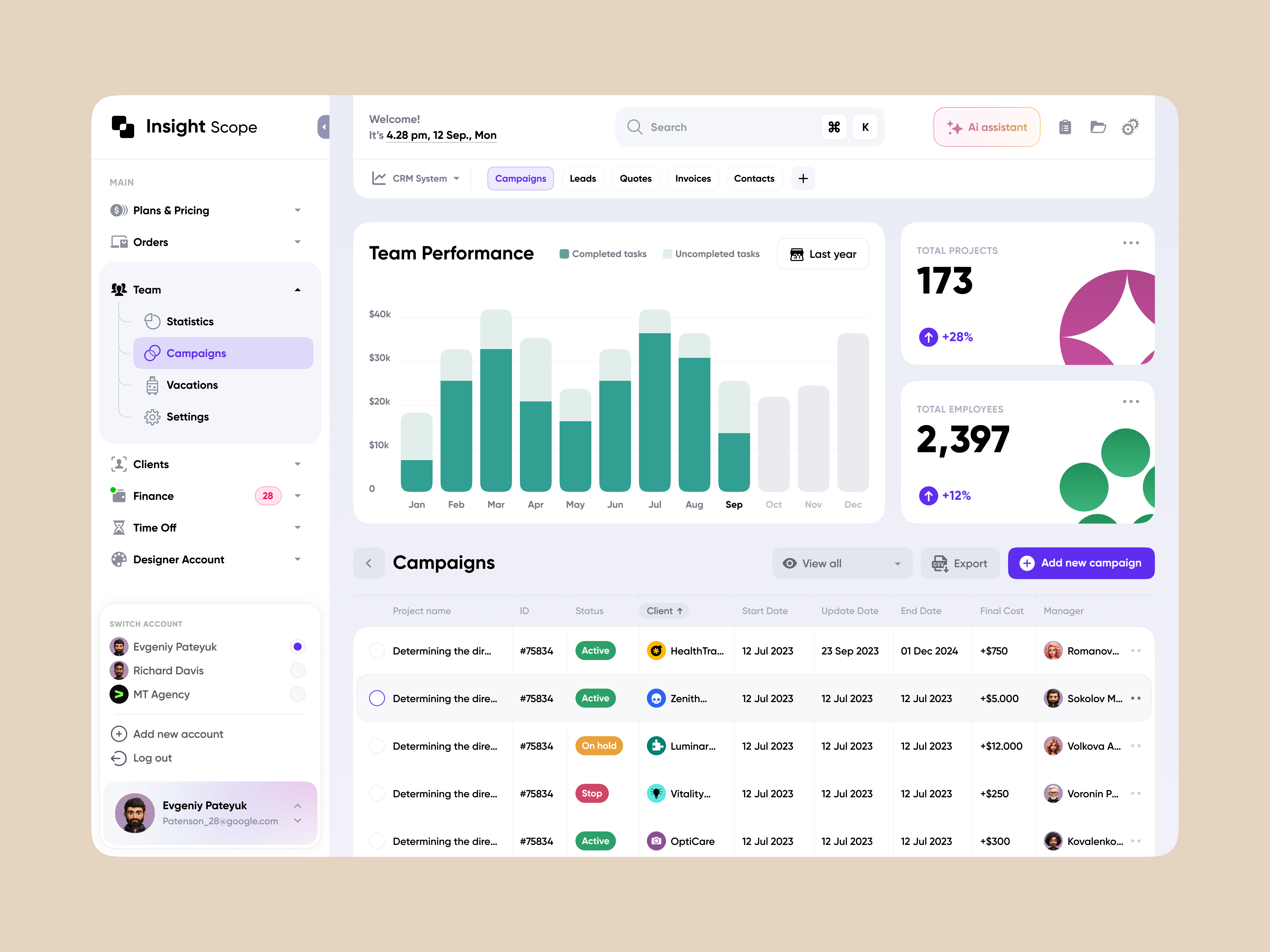Viewport: 1270px width, 952px height.
Task: Collapse sidebar with the arrow handle
Action: (324, 127)
